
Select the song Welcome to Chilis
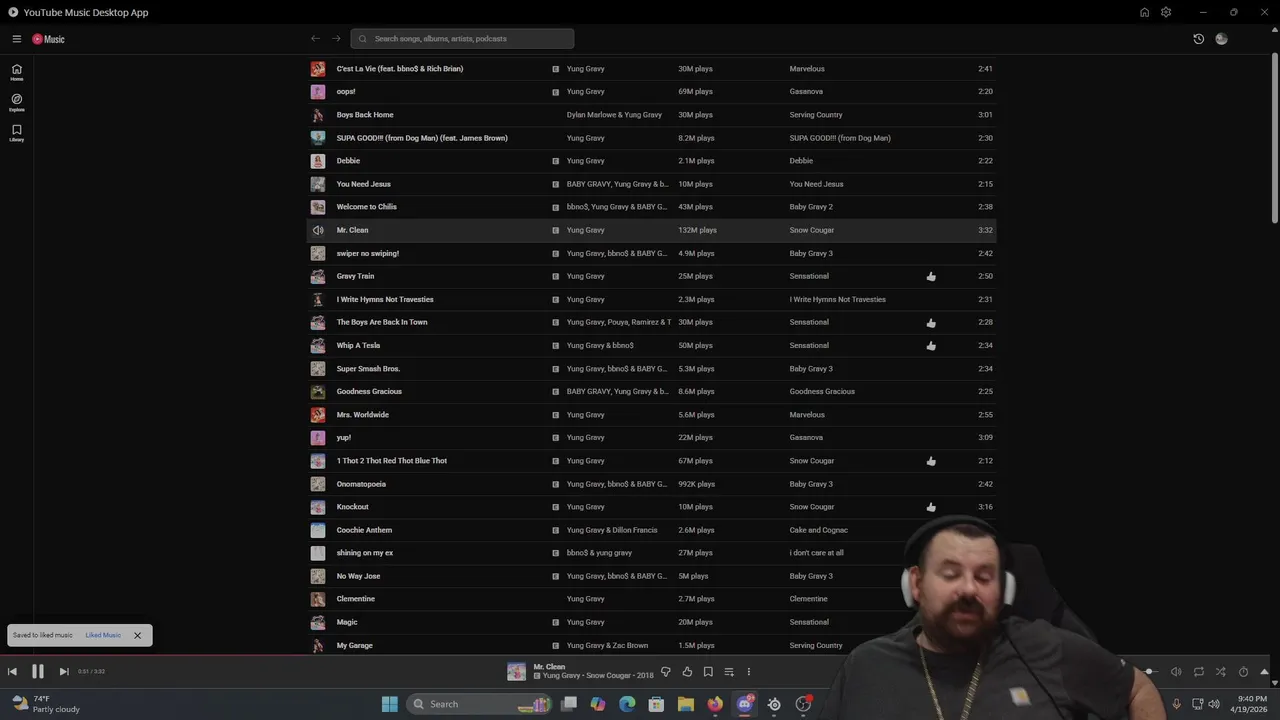coord(366,207)
